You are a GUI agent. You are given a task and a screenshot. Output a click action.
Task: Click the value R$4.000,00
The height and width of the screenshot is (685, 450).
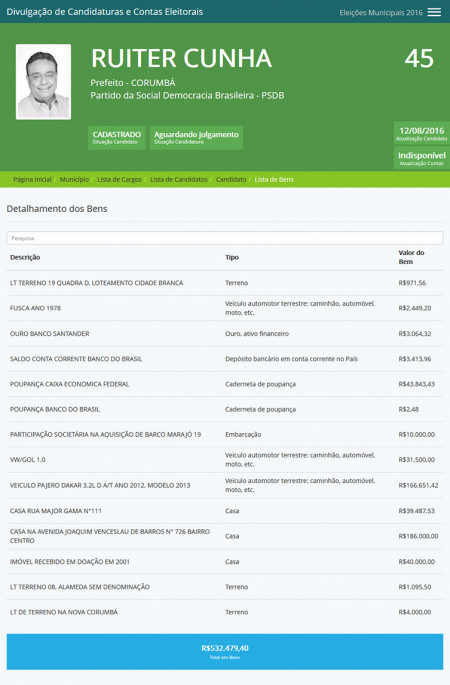pyautogui.click(x=415, y=612)
